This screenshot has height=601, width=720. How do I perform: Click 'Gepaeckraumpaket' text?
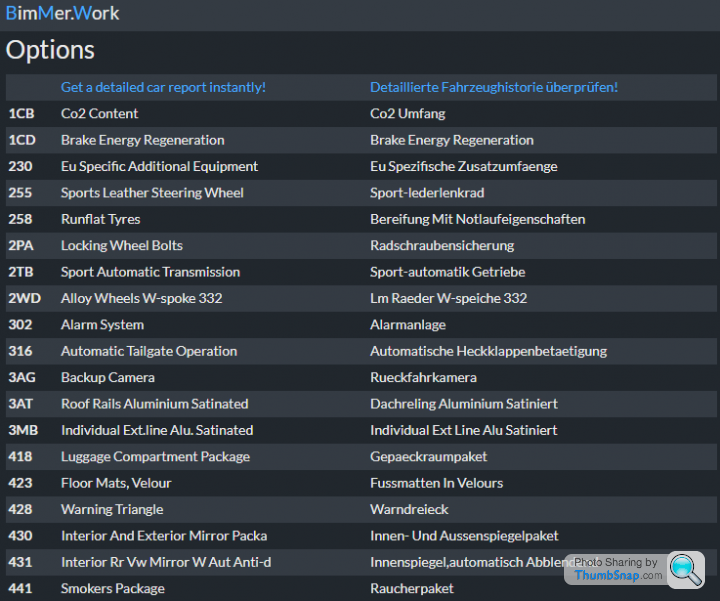[x=428, y=457]
